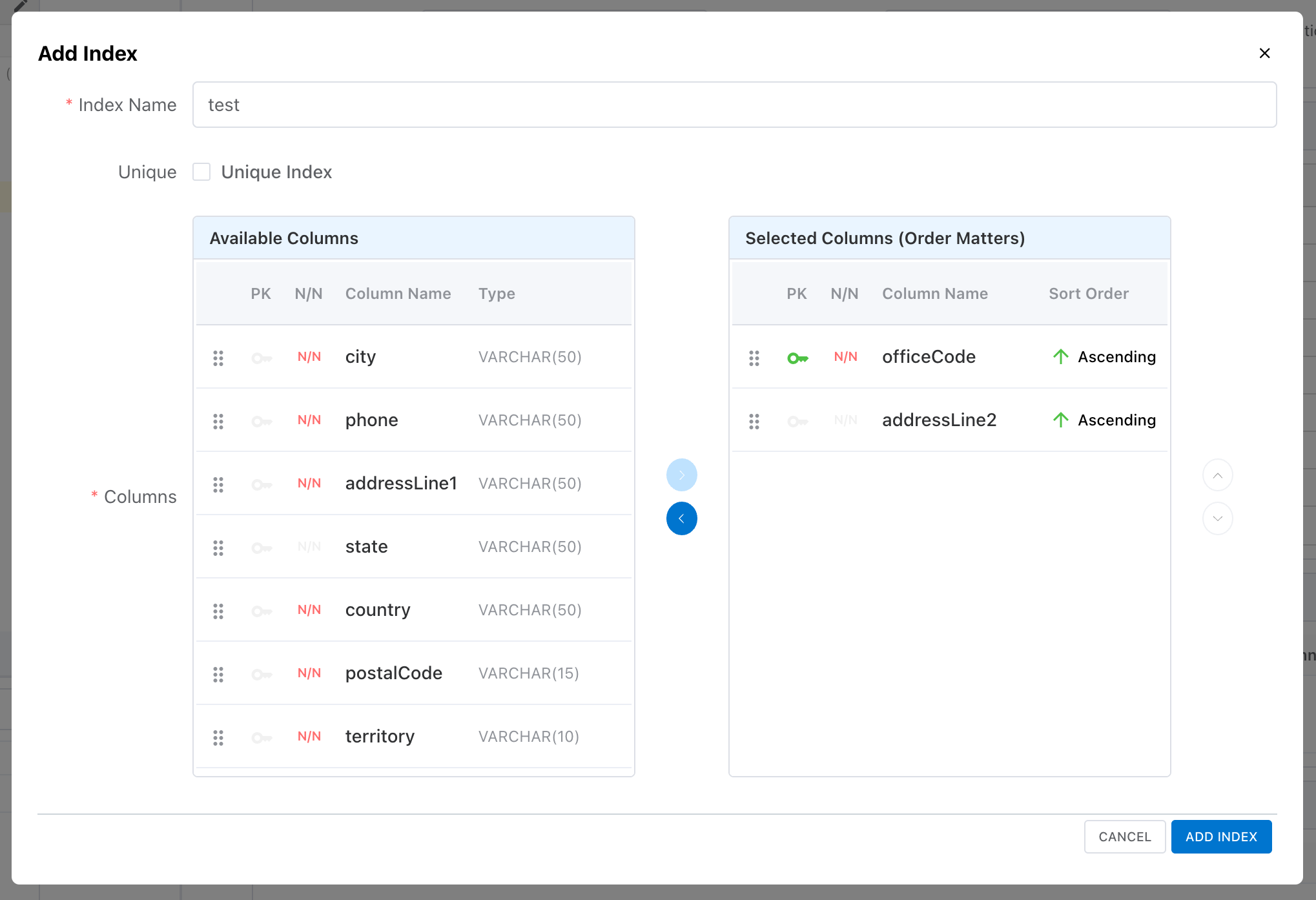The image size is (1316, 900).
Task: Move column to selected with right arrow
Action: [x=681, y=475]
